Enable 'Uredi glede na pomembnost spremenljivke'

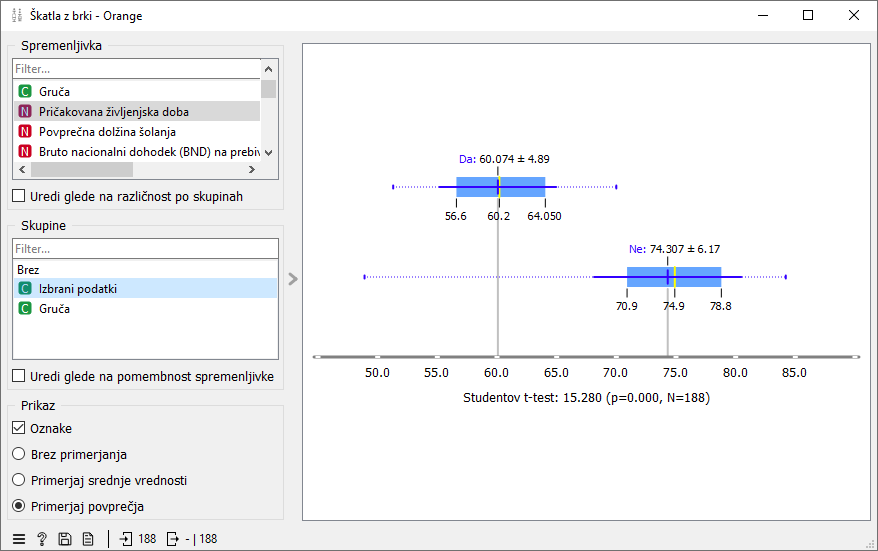19,376
